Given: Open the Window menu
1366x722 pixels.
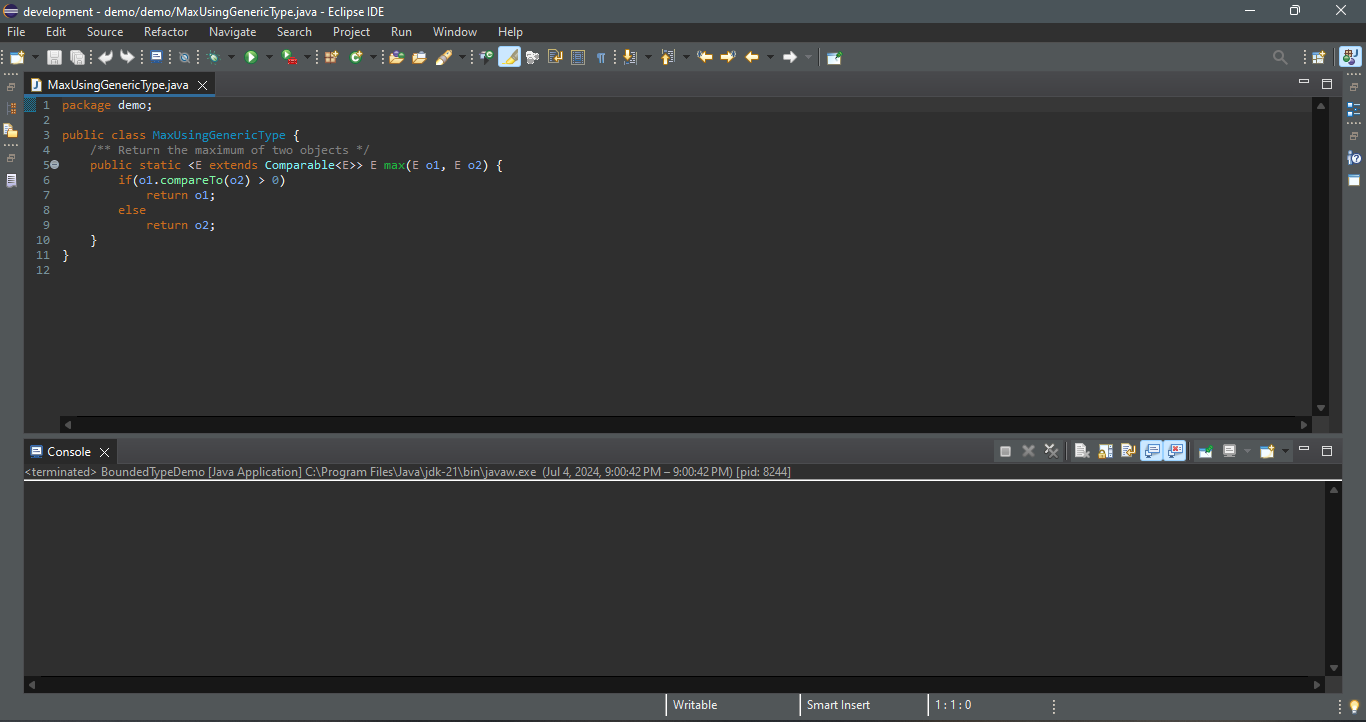Looking at the screenshot, I should point(455,32).
